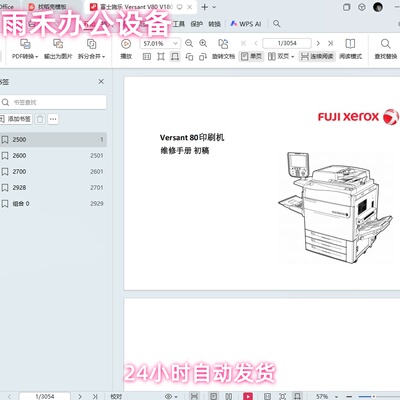The width and height of the screenshot is (400, 400).
Task: Click the status bar next page arrow
Action: click(80, 396)
